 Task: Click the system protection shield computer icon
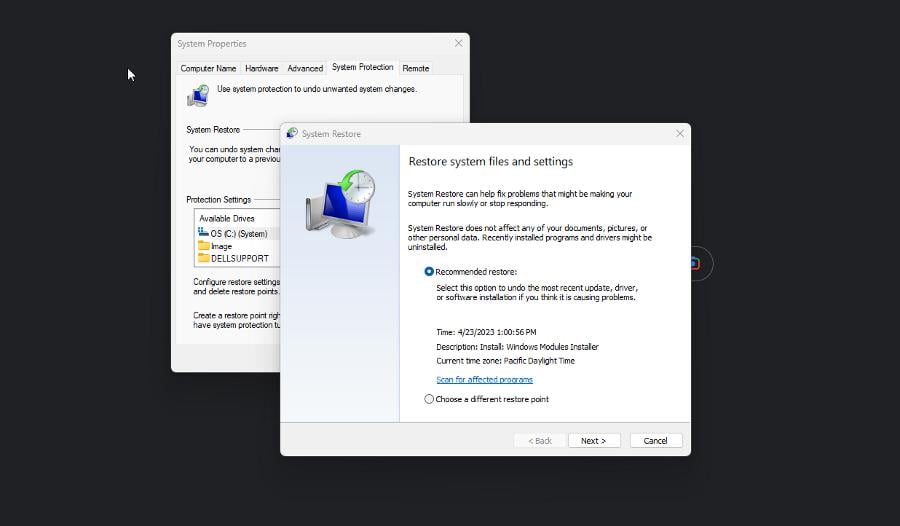pyautogui.click(x=198, y=95)
